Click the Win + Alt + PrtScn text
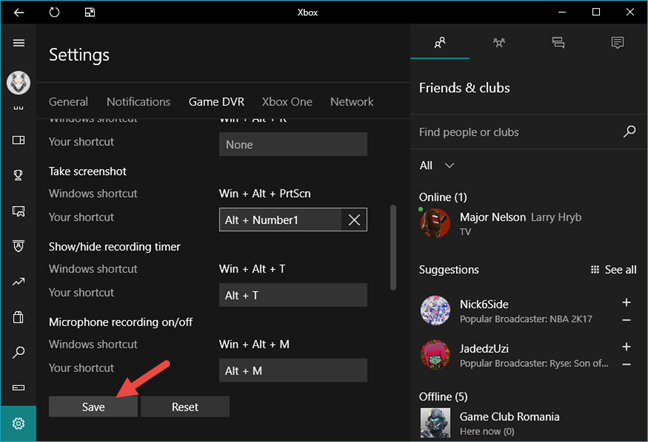The image size is (648, 442). pyautogui.click(x=264, y=193)
